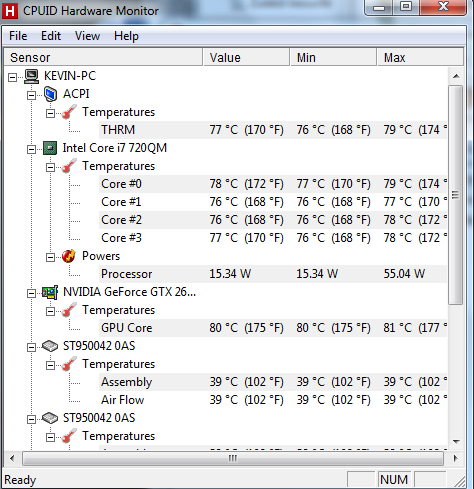Collapse the second ST950042 0AS node

[x=31, y=419]
